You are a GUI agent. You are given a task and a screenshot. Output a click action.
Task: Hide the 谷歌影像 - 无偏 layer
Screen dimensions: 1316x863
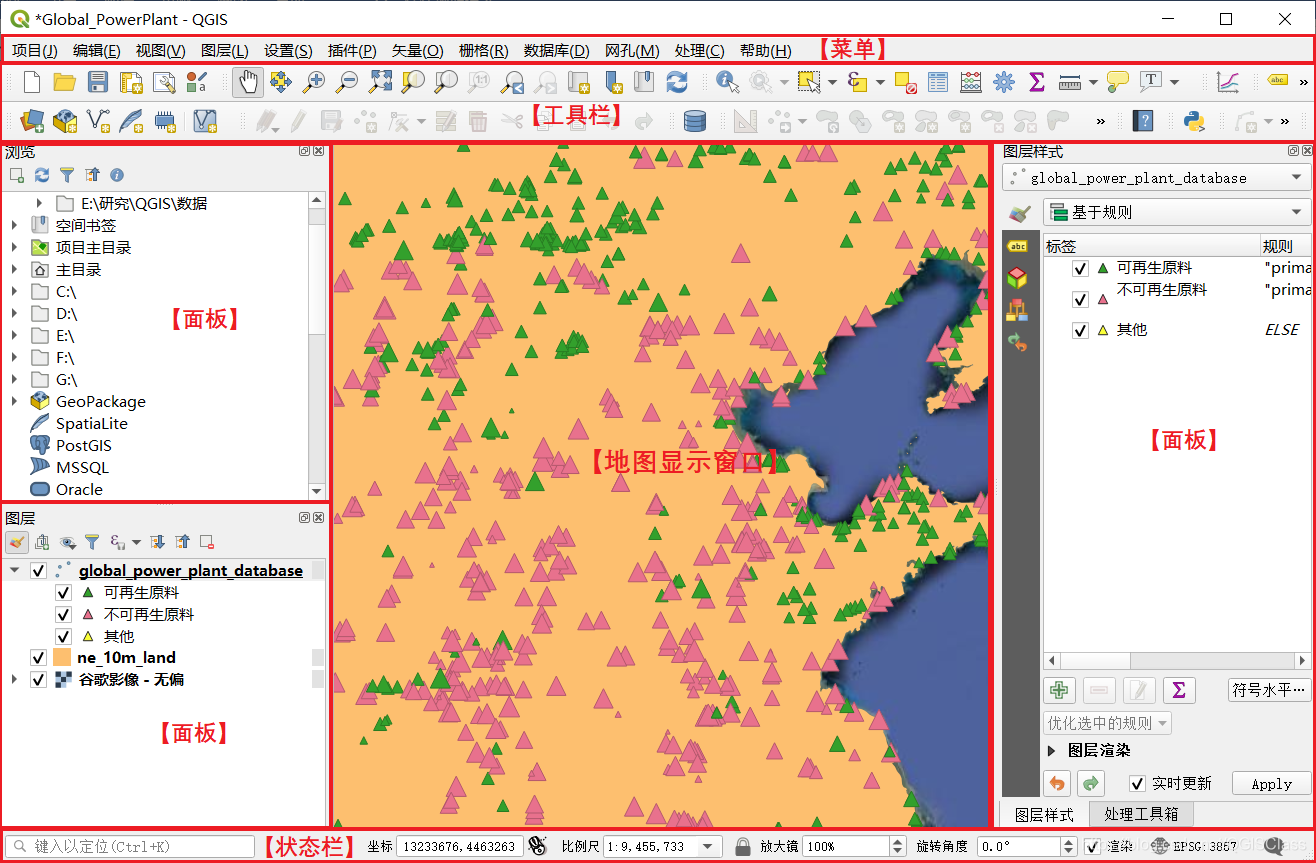39,680
